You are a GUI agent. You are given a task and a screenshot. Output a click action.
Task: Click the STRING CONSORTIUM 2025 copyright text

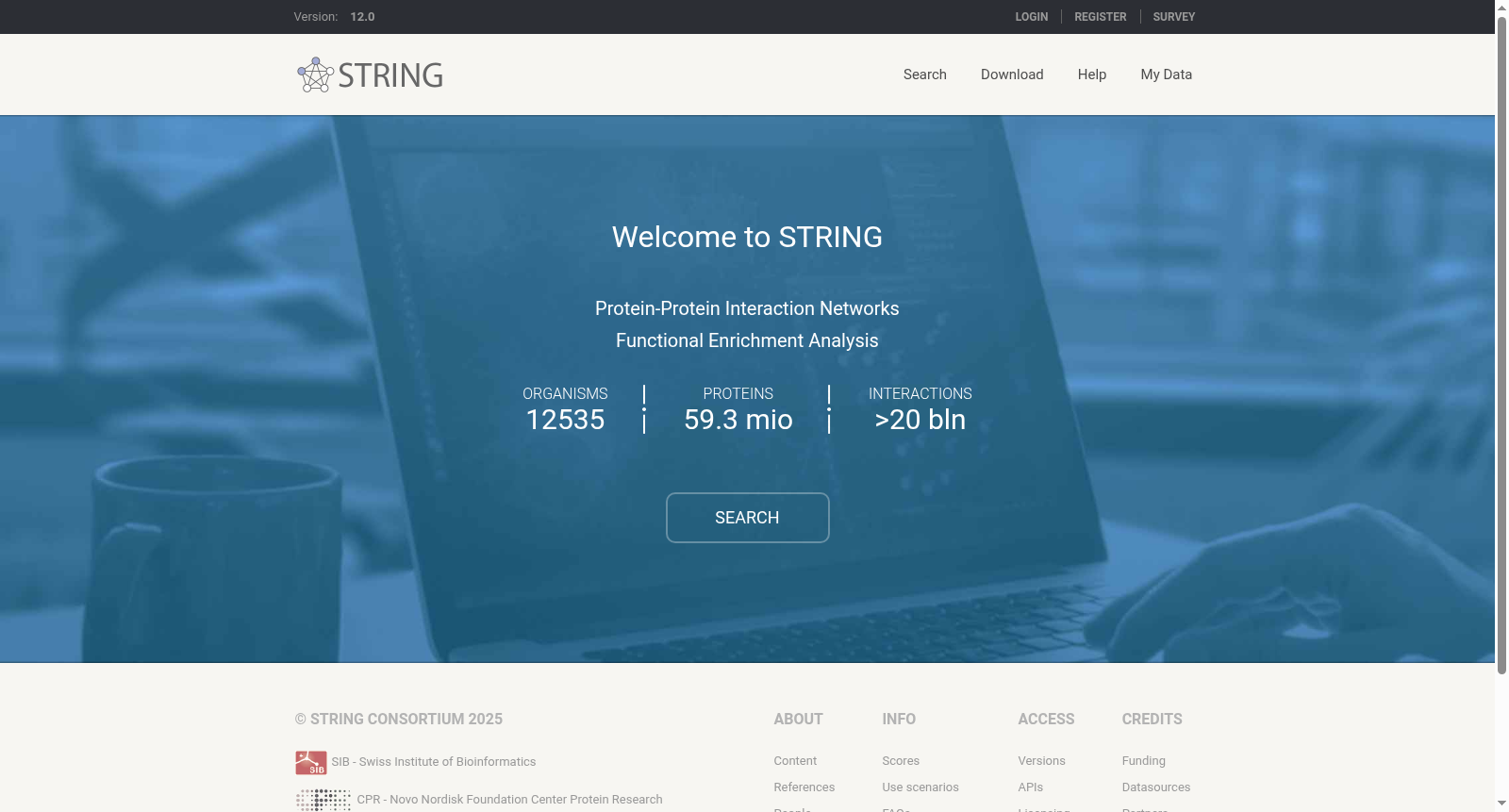tap(399, 719)
